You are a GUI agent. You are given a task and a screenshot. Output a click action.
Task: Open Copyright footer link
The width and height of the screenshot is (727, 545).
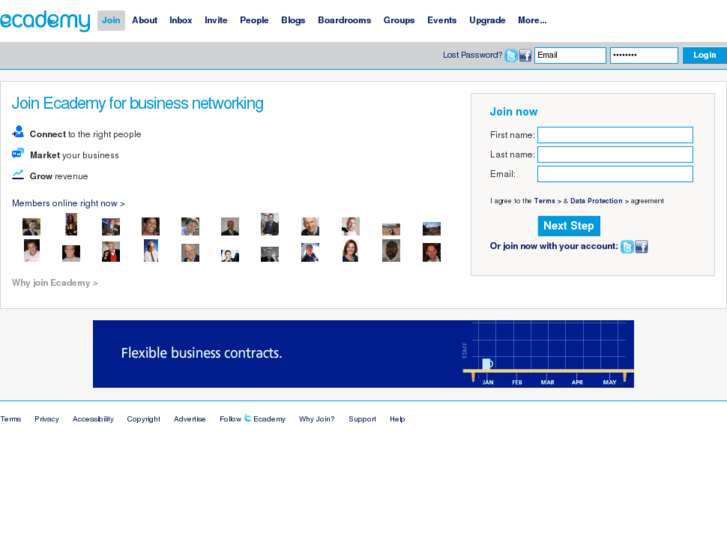[x=144, y=419]
